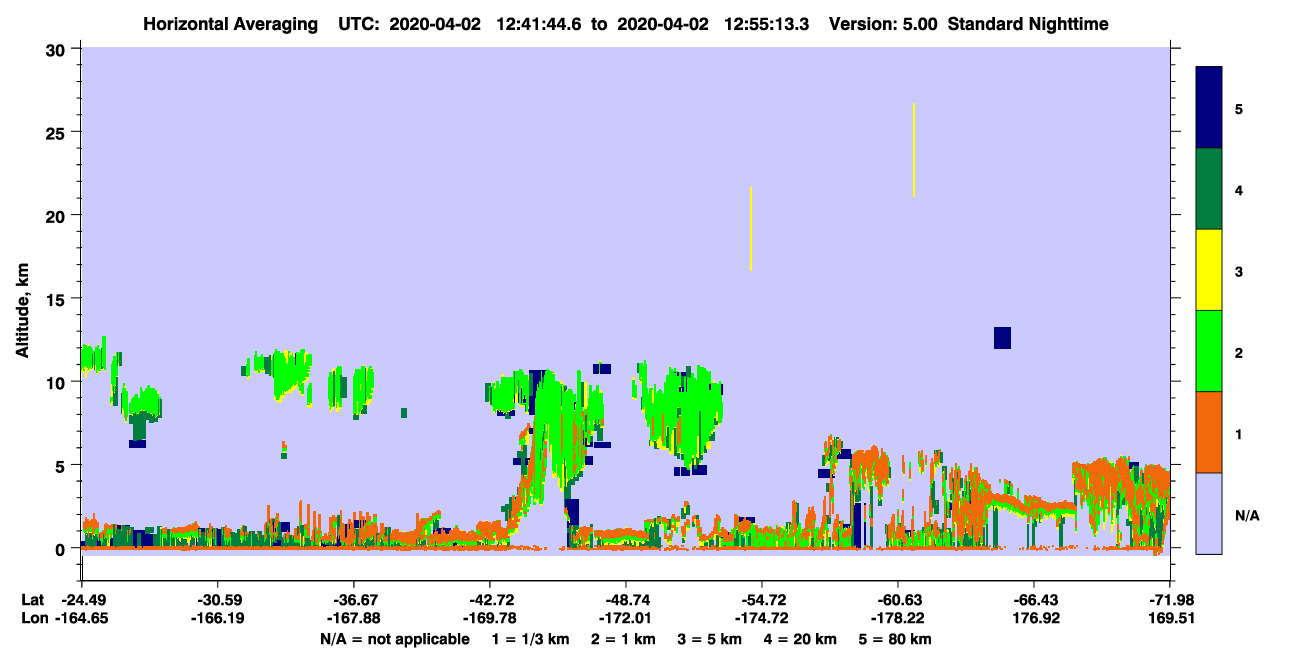Click the '1 = 1/3 km' legend text
The height and width of the screenshot is (667, 1300).
tap(531, 639)
